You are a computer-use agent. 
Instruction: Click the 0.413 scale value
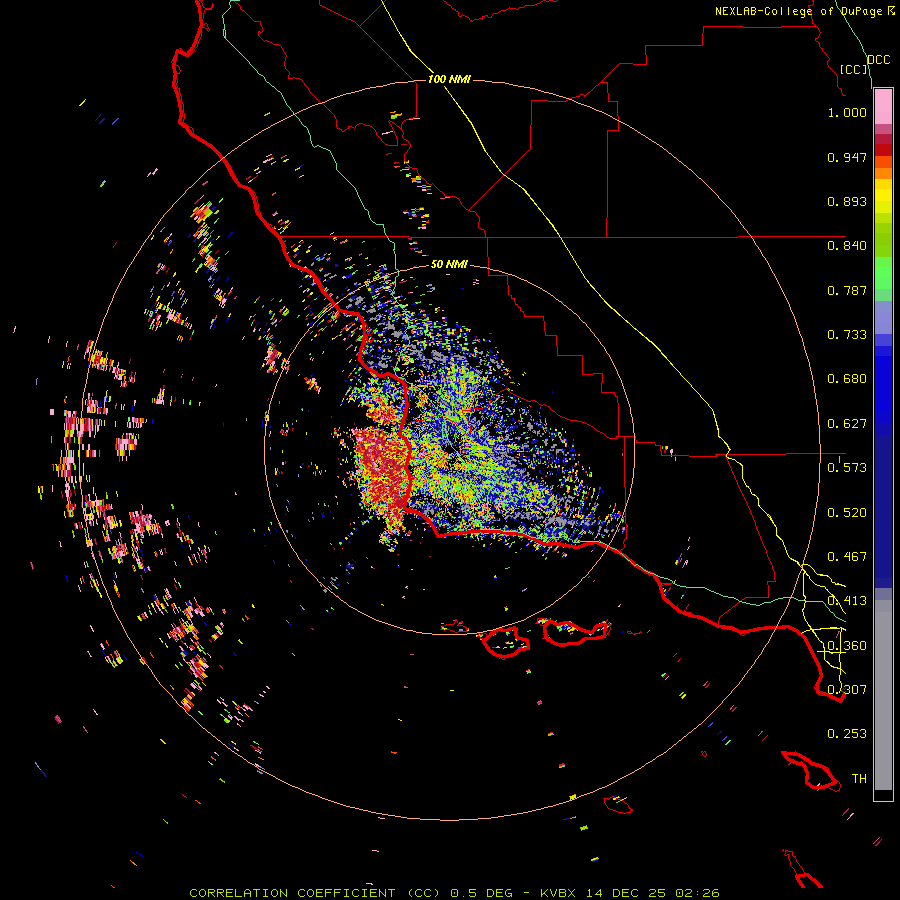[x=847, y=601]
